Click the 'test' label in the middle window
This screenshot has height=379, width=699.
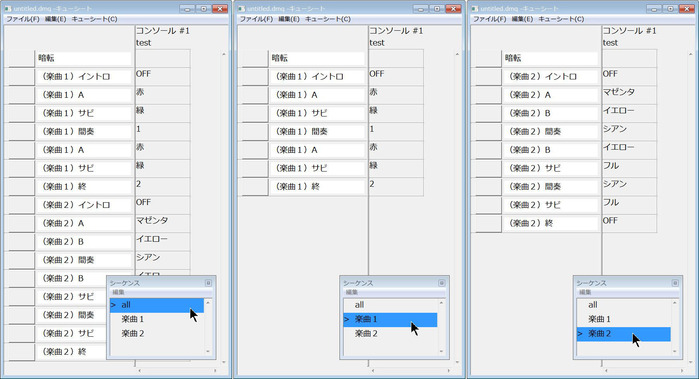pos(377,43)
